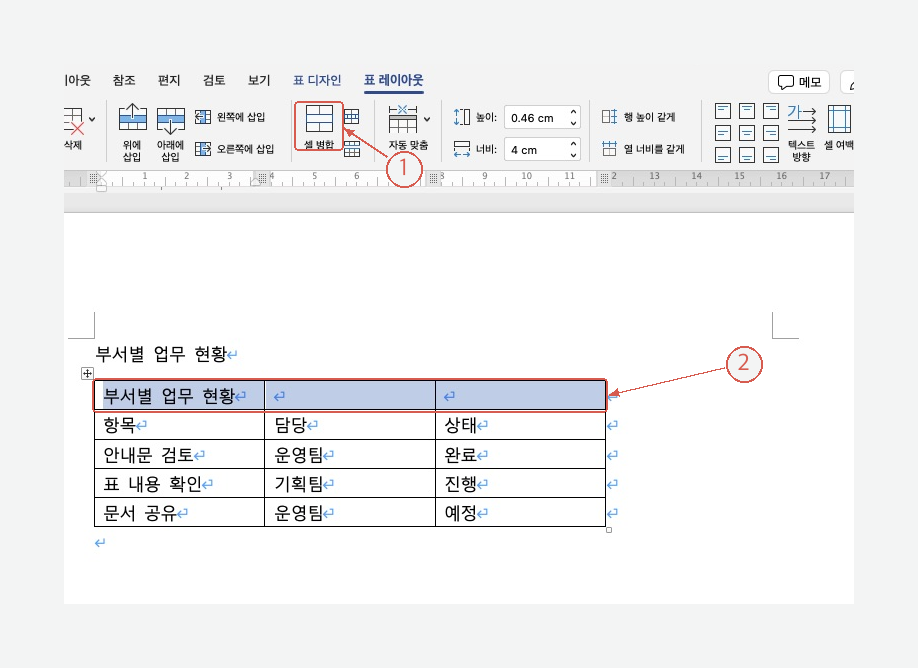Click the 메모 comment button
Screen dimensions: 918x668
(799, 82)
